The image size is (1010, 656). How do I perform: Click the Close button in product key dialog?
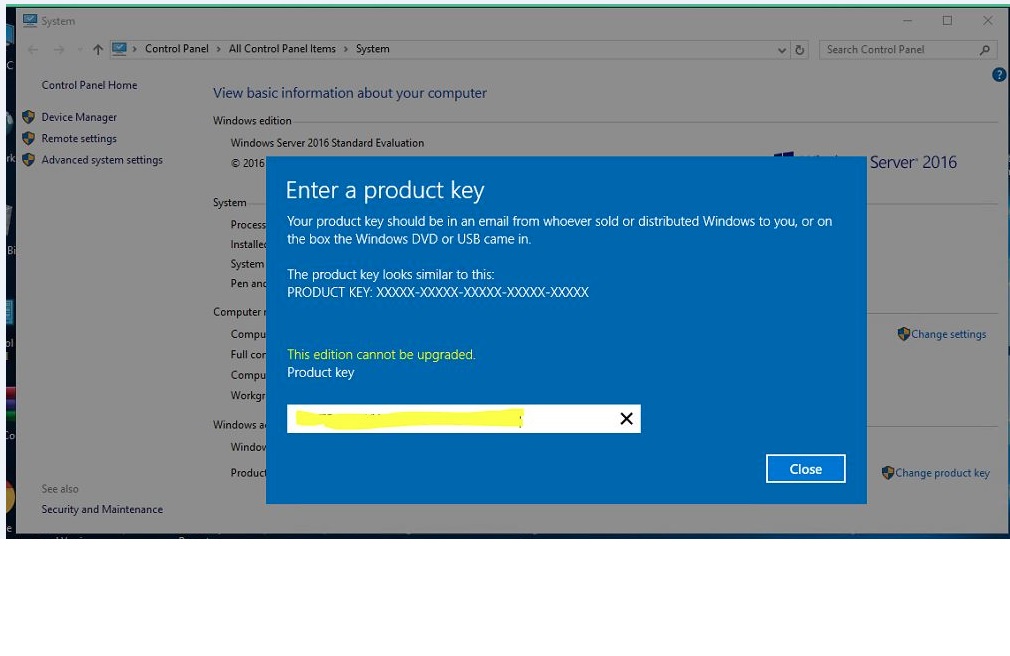(x=805, y=468)
